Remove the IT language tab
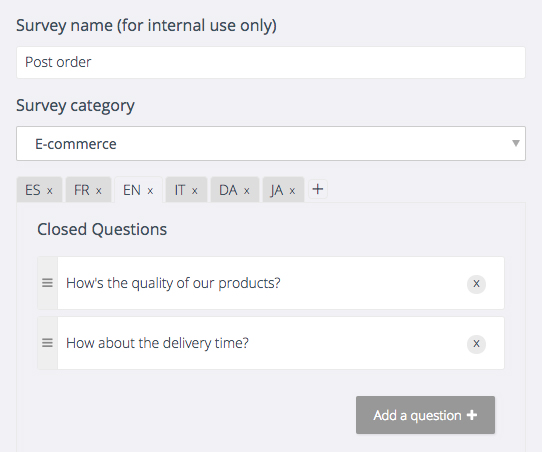542x452 pixels. tap(195, 191)
